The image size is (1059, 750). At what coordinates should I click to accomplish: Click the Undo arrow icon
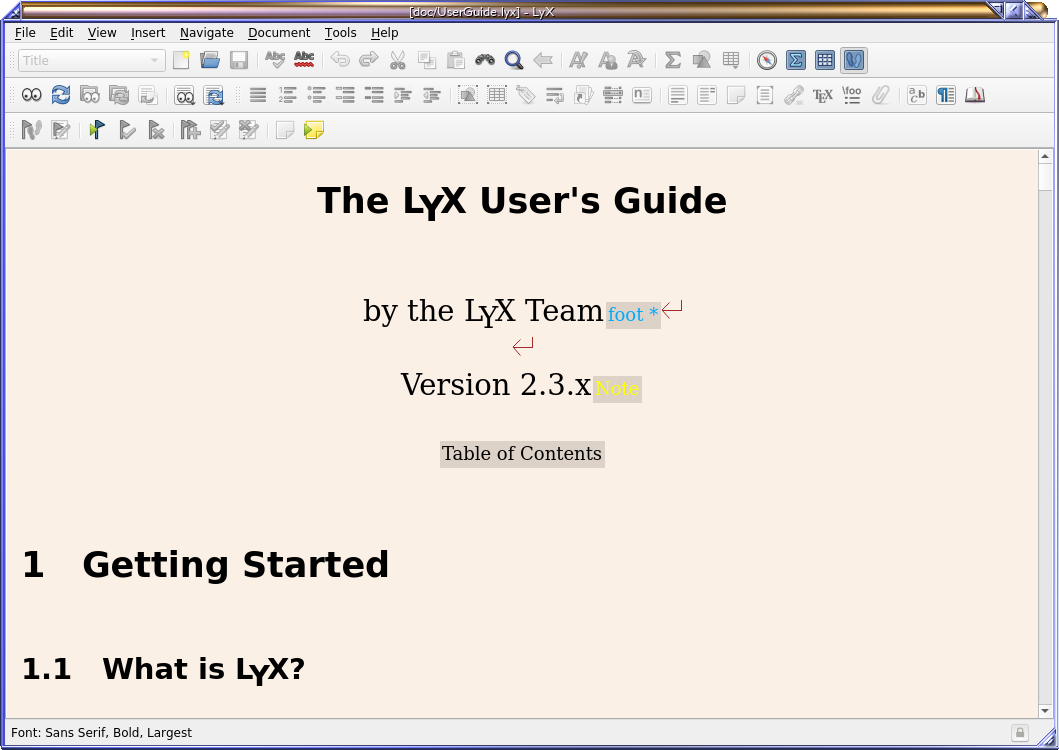point(340,60)
